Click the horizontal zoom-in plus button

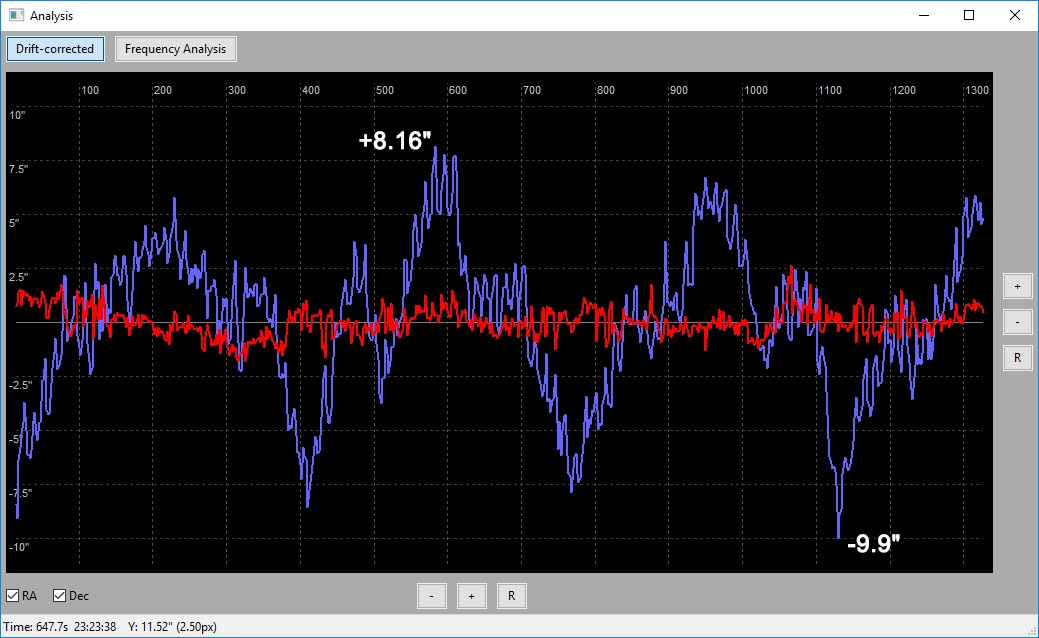click(471, 596)
